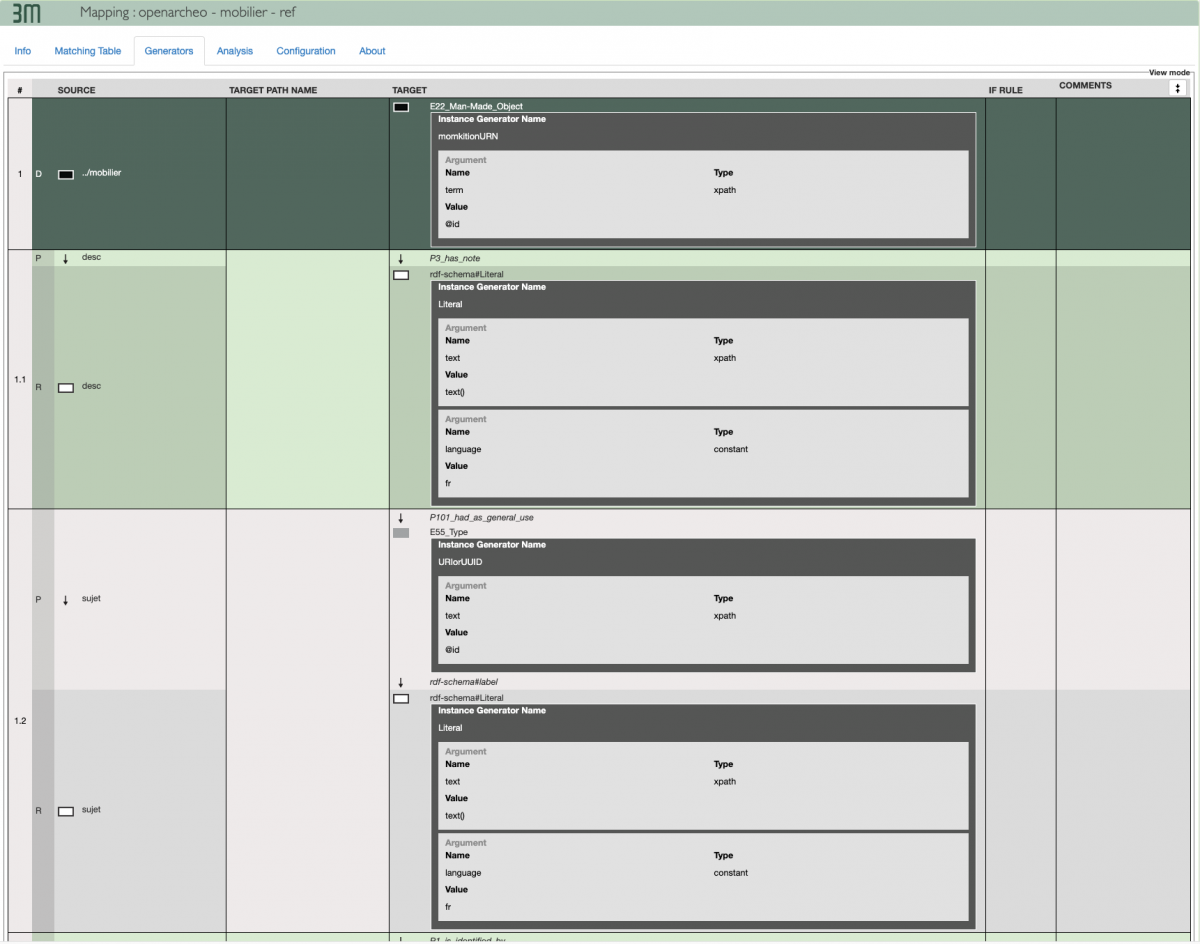Viewport: 1200px width, 944px height.
Task: Click the black E22_Man-Made_Object entity icon
Action: pyautogui.click(x=401, y=107)
